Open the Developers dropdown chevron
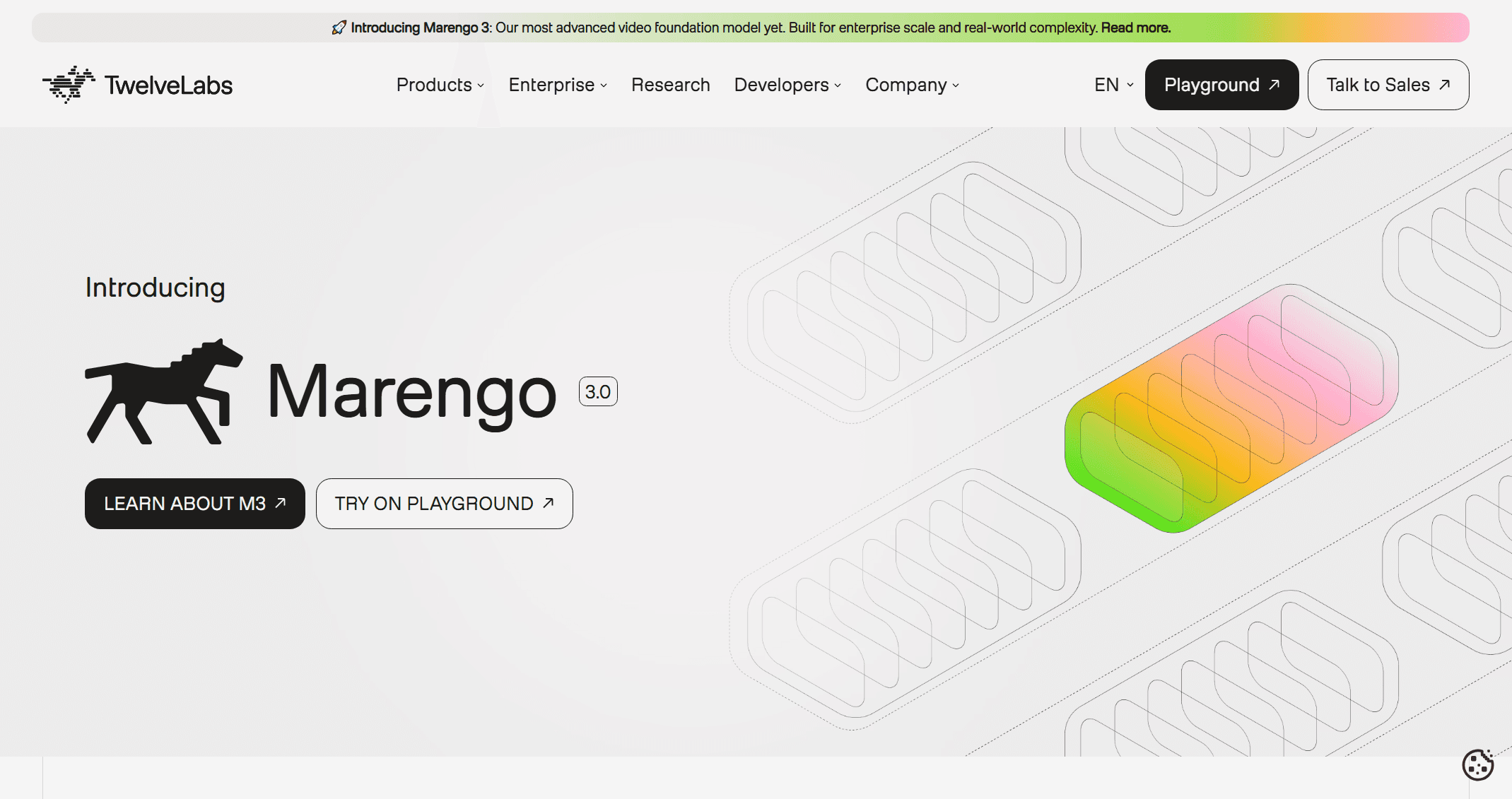This screenshot has width=1512, height=799. click(x=838, y=85)
